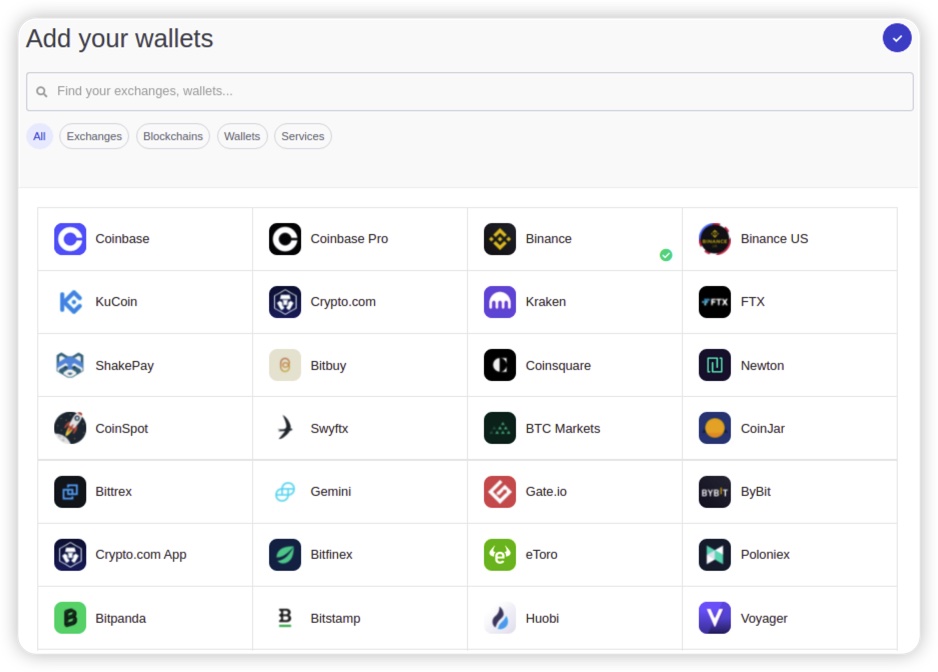
Task: Click the wallet search input field
Action: click(x=470, y=91)
